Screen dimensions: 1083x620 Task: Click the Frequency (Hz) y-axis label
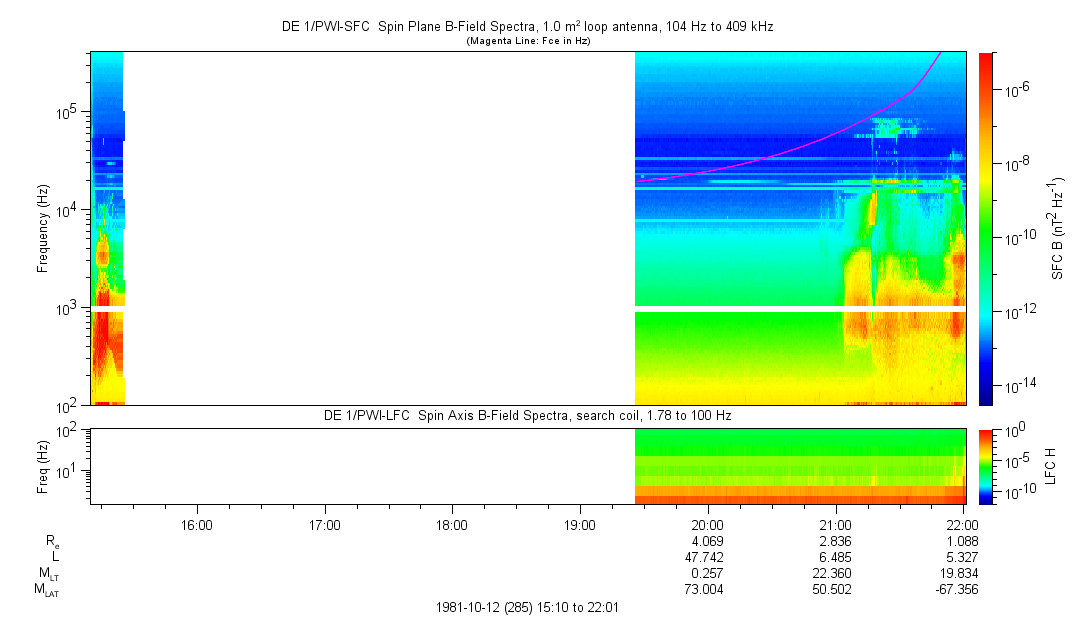click(x=43, y=229)
